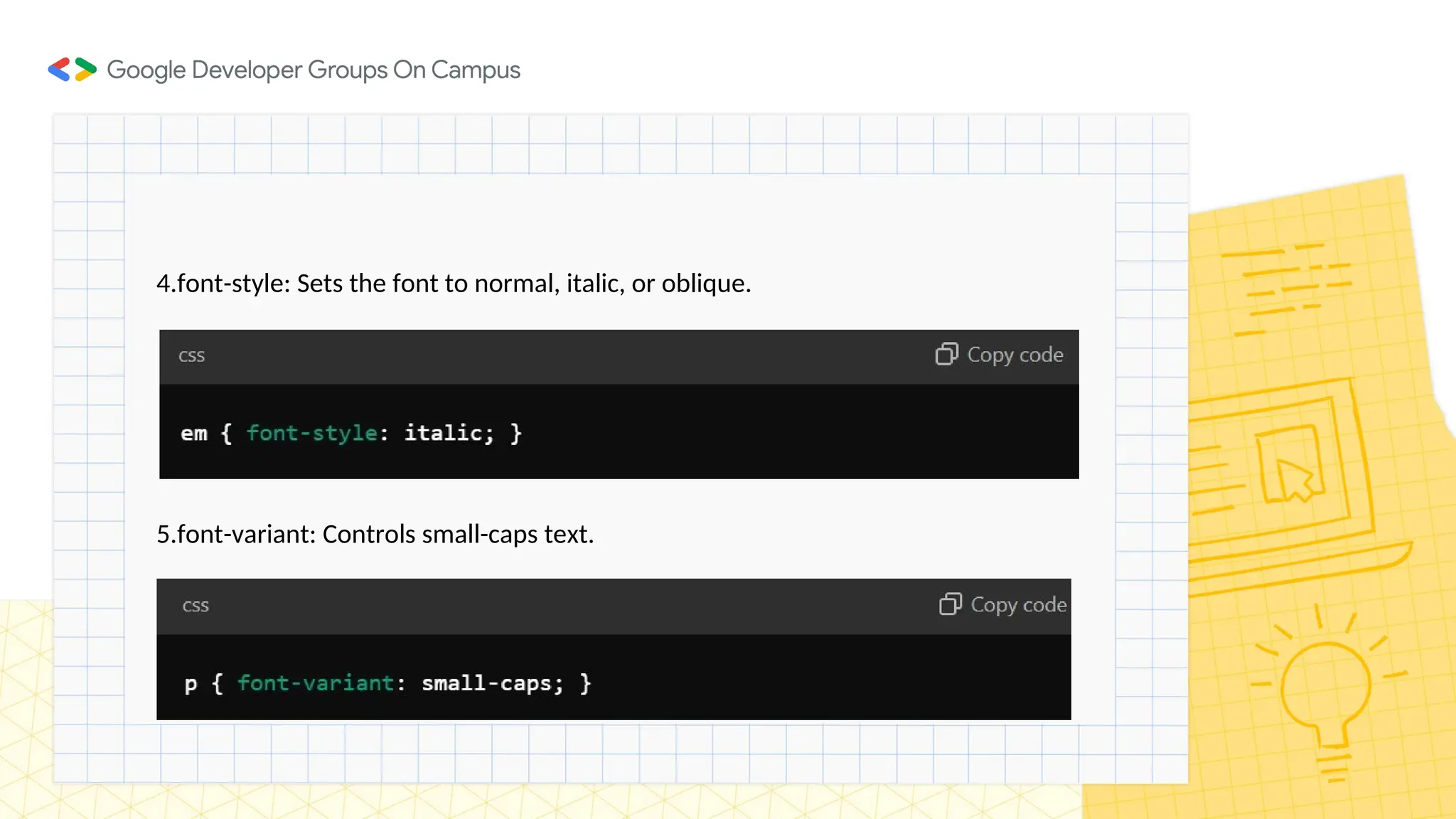Click the copy icon in font-variant code block
This screenshot has height=819, width=1456.
950,604
